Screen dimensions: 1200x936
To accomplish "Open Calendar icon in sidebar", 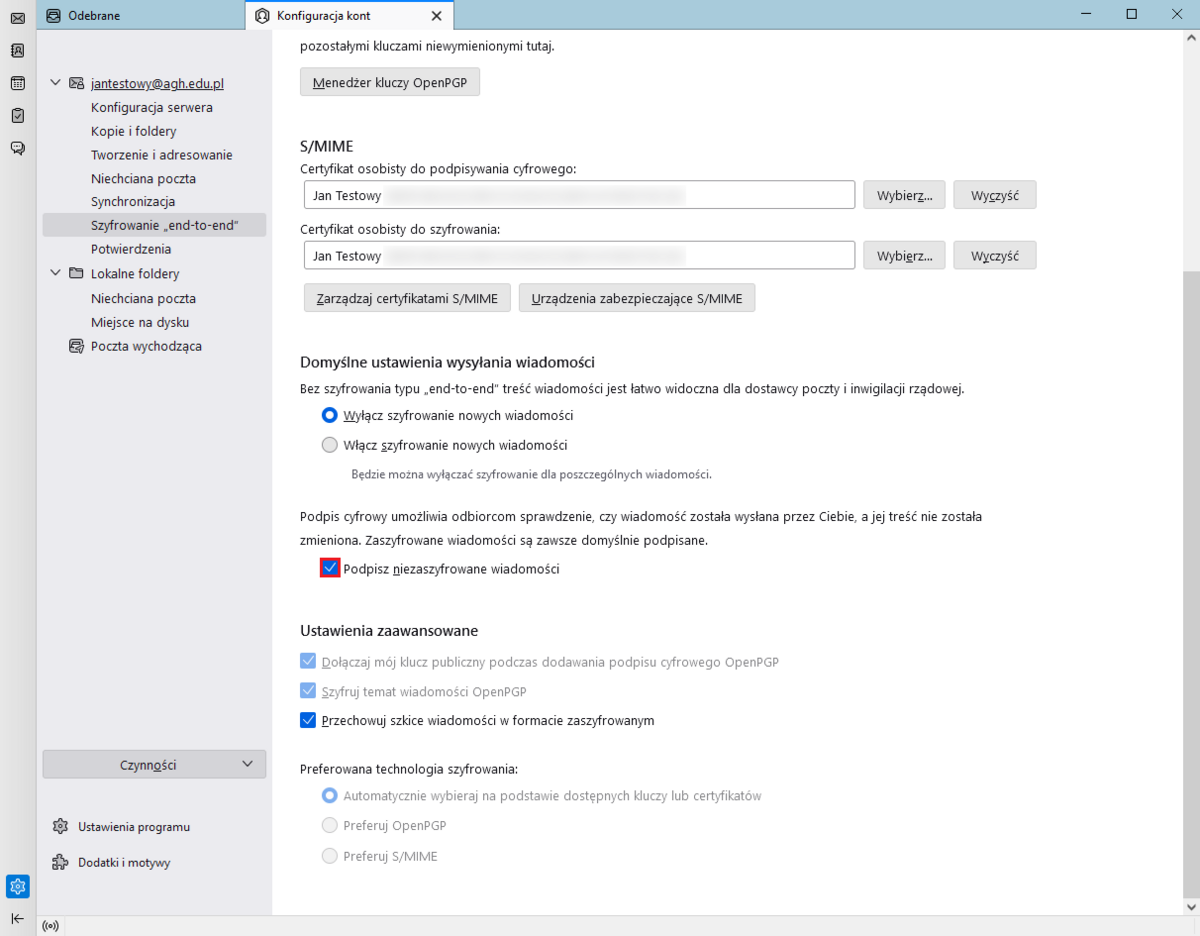I will pyautogui.click(x=17, y=83).
